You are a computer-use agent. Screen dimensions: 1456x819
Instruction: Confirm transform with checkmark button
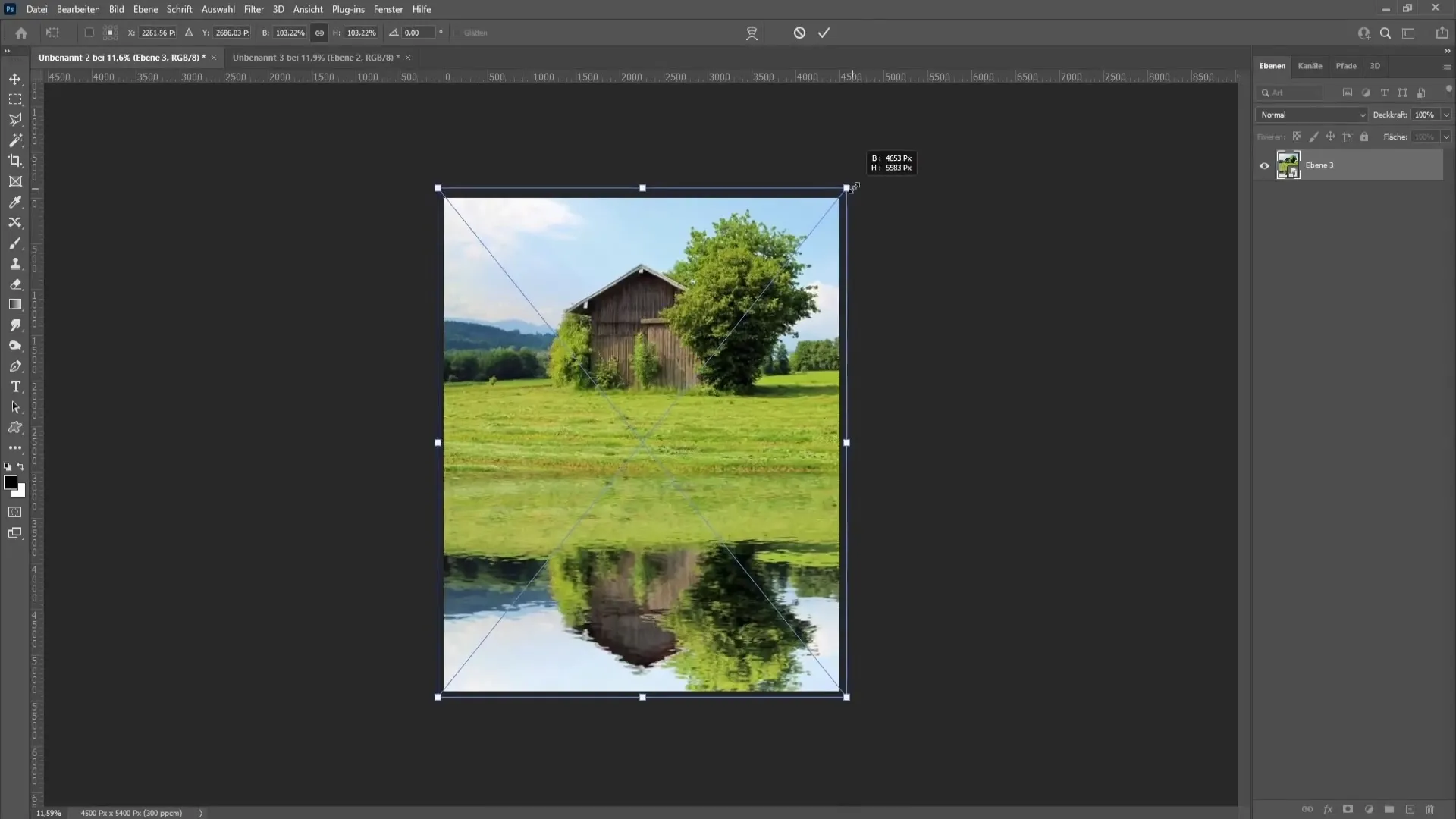tap(826, 32)
